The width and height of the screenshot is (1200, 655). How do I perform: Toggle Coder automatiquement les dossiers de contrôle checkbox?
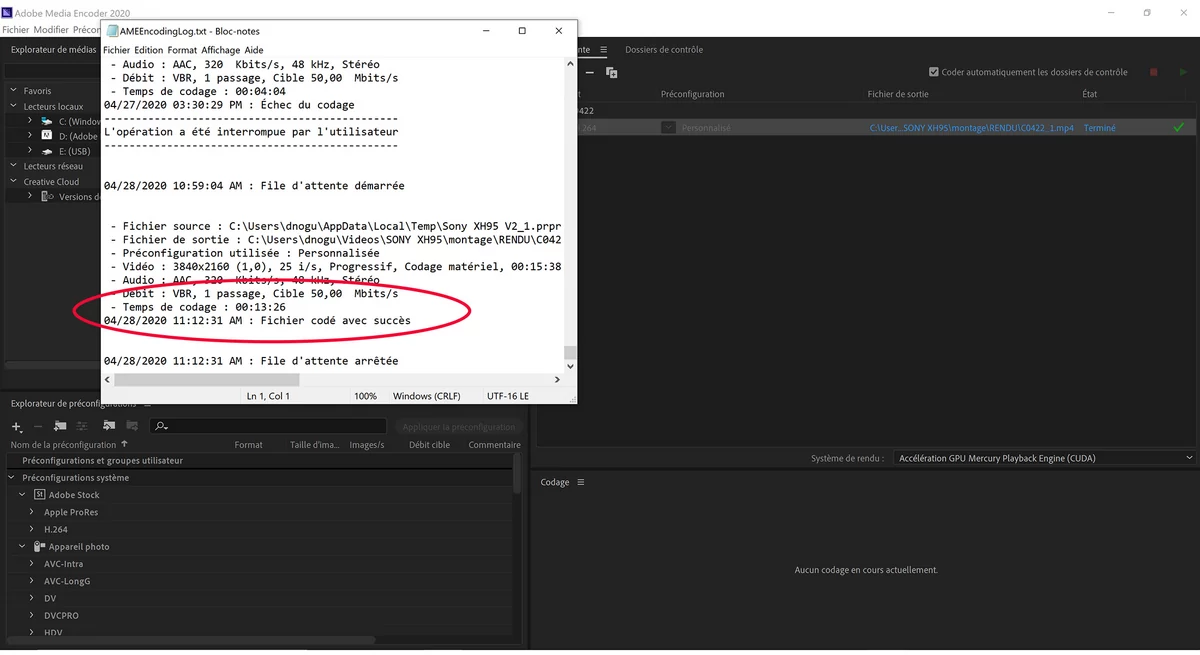click(933, 72)
